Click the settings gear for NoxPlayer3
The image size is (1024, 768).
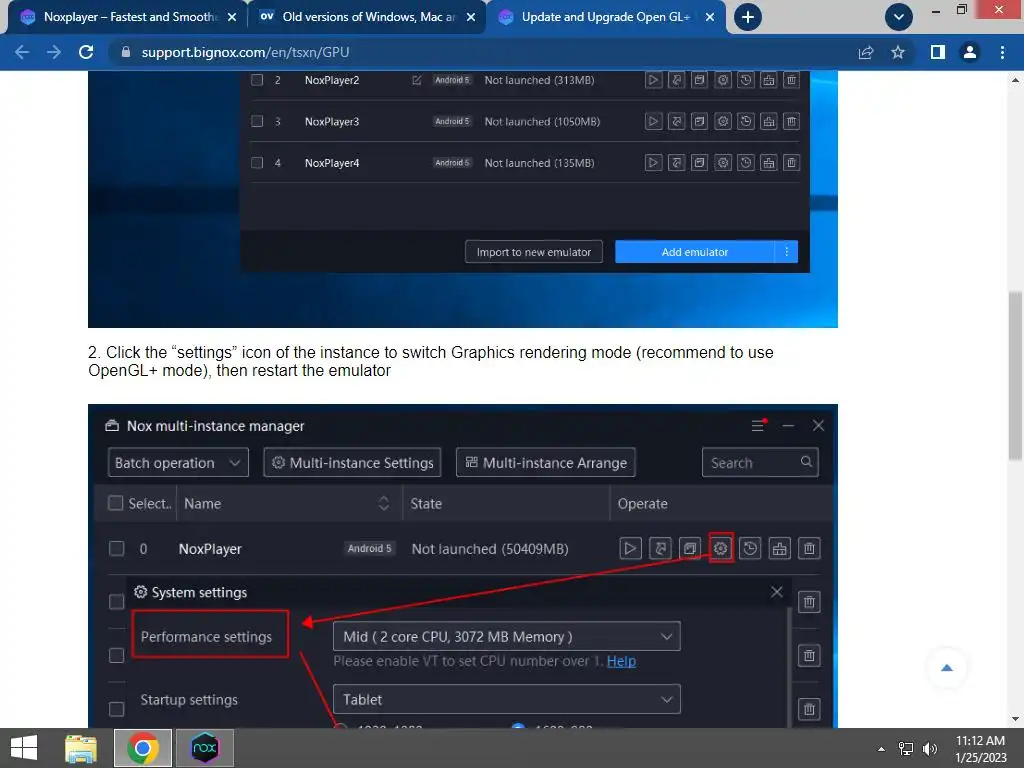723,121
